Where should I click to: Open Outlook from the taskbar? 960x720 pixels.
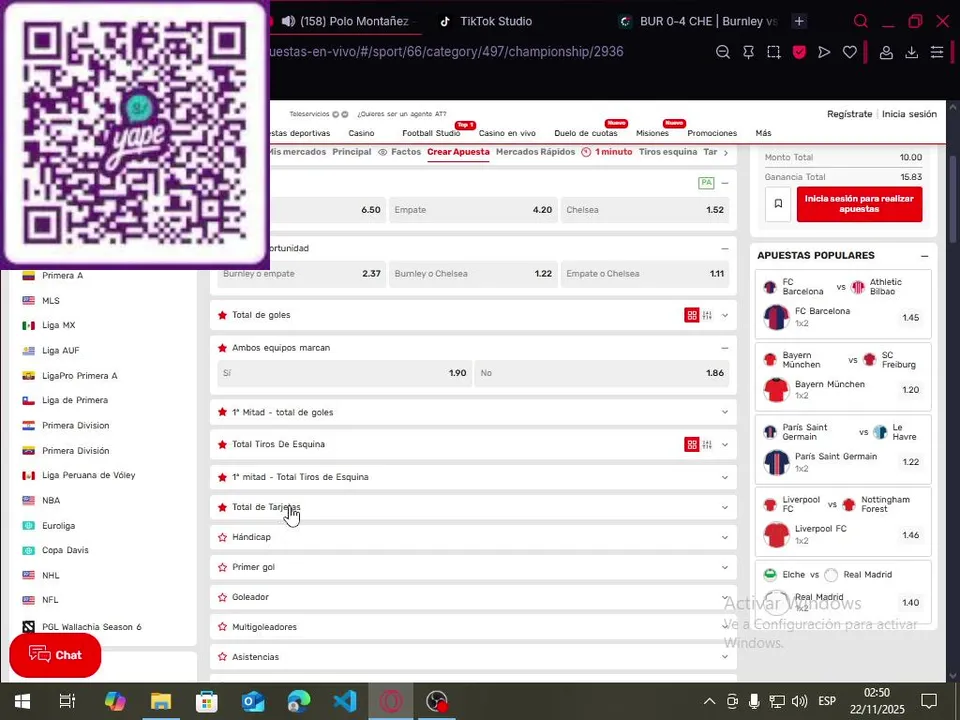[x=253, y=700]
